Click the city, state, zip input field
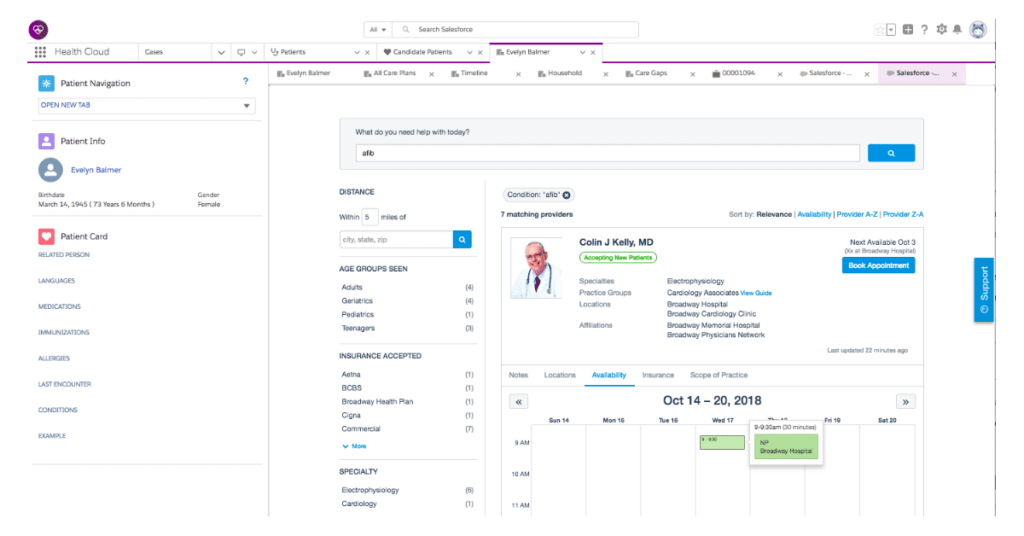This screenshot has height=536, width=1024. pyautogui.click(x=396, y=240)
